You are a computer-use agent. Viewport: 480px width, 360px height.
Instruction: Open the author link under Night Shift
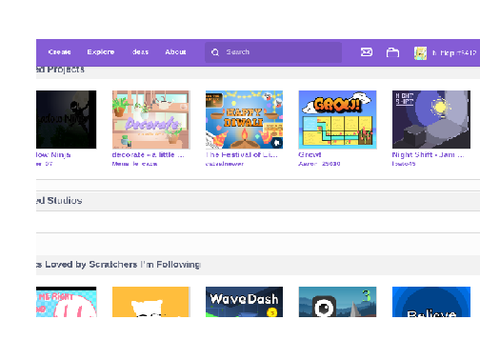point(404,164)
